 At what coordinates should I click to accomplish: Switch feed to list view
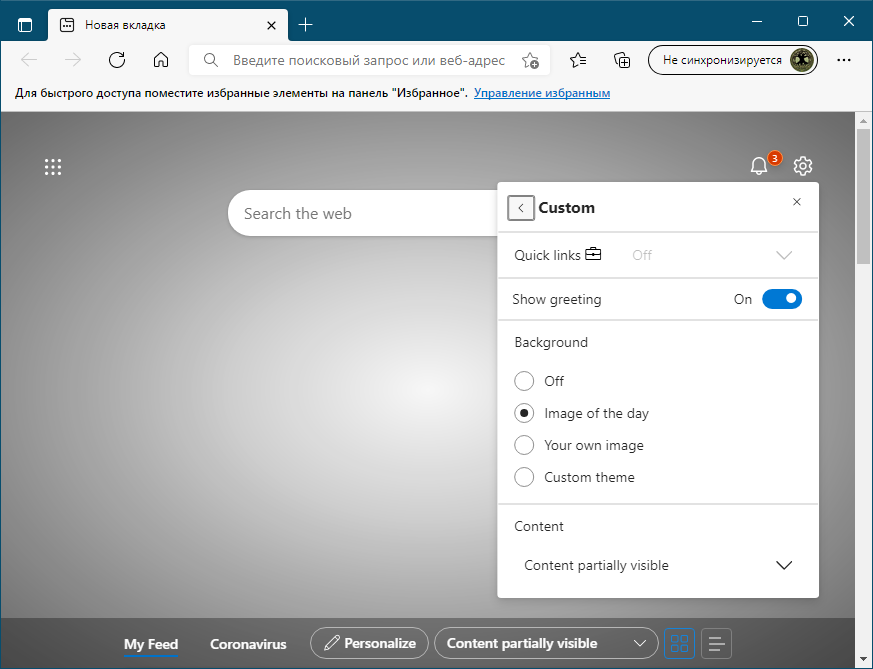coord(717,643)
